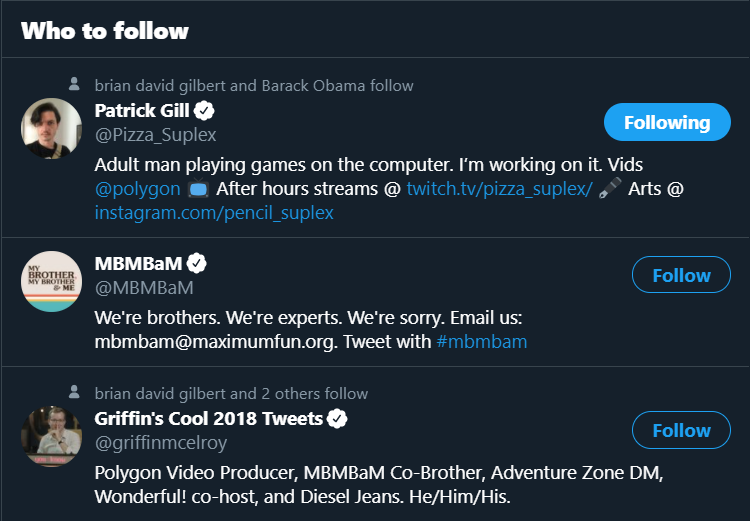Viewport: 750px width, 521px height.
Task: Click the @MBMBaM handle text
Action: (x=144, y=288)
